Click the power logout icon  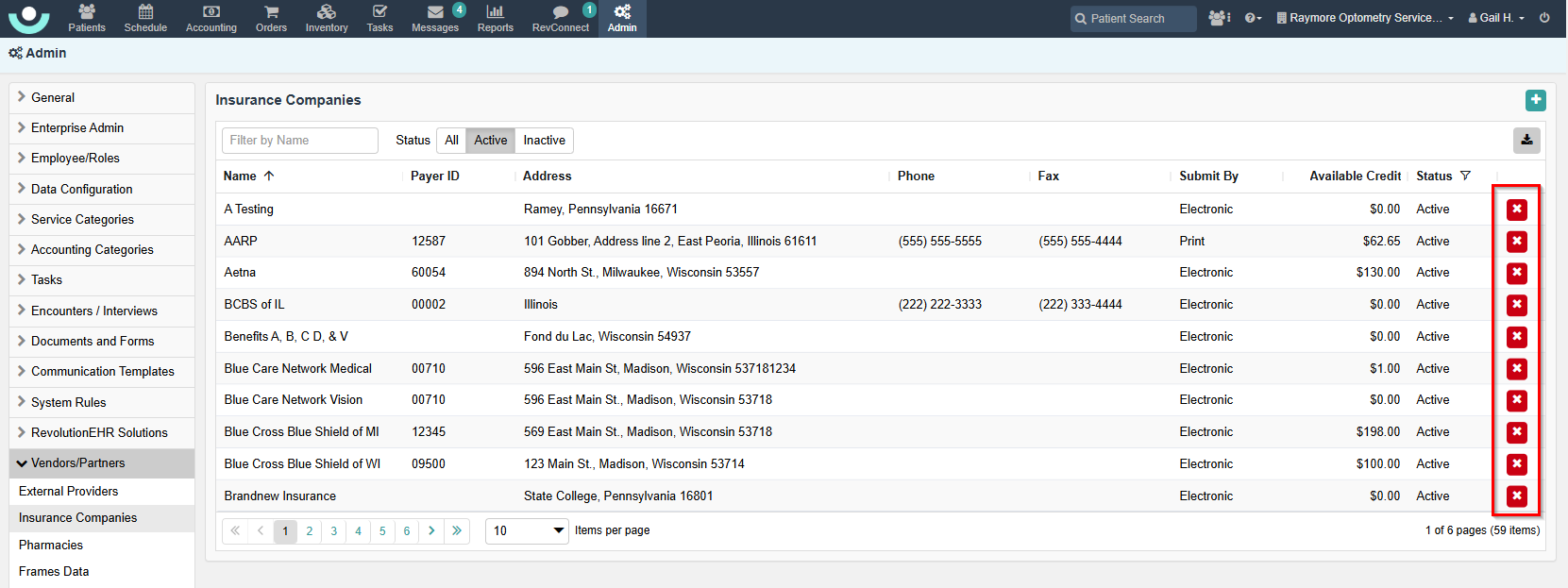point(1544,18)
